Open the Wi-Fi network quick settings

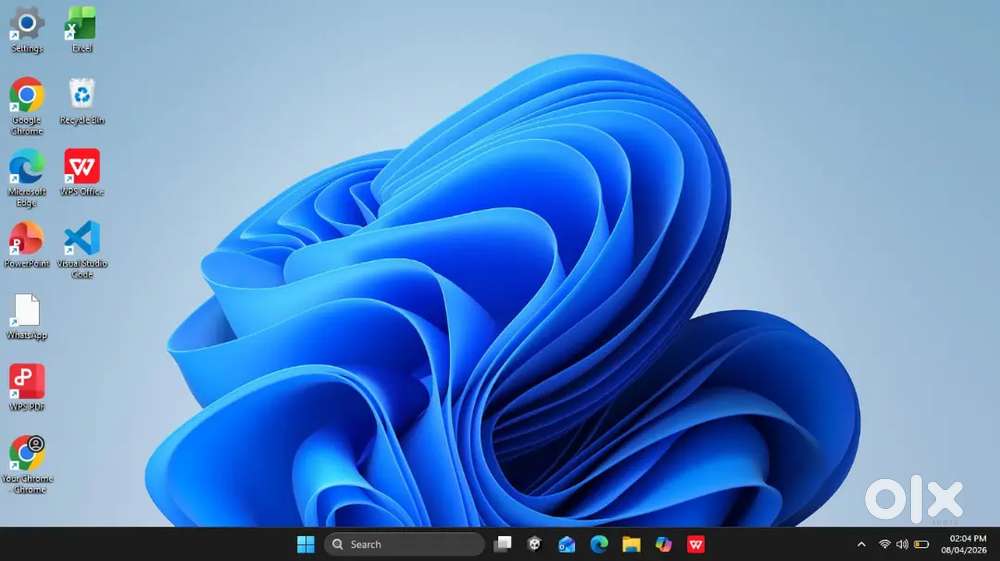click(x=885, y=544)
